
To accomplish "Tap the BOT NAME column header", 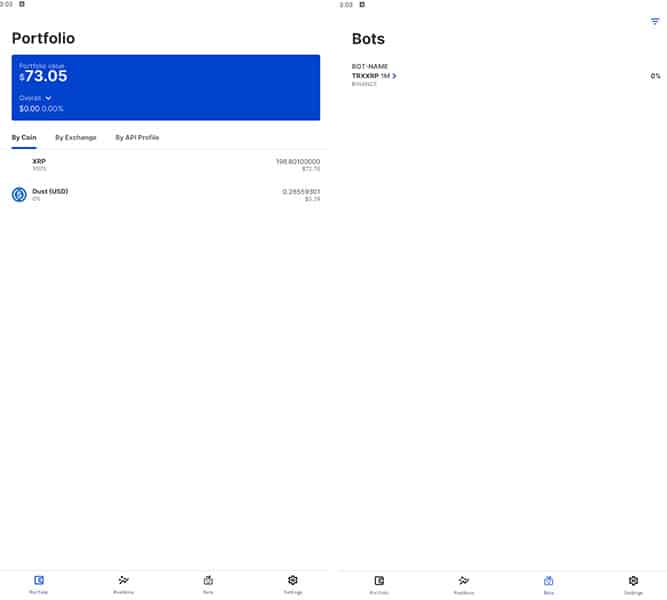I will coord(370,66).
